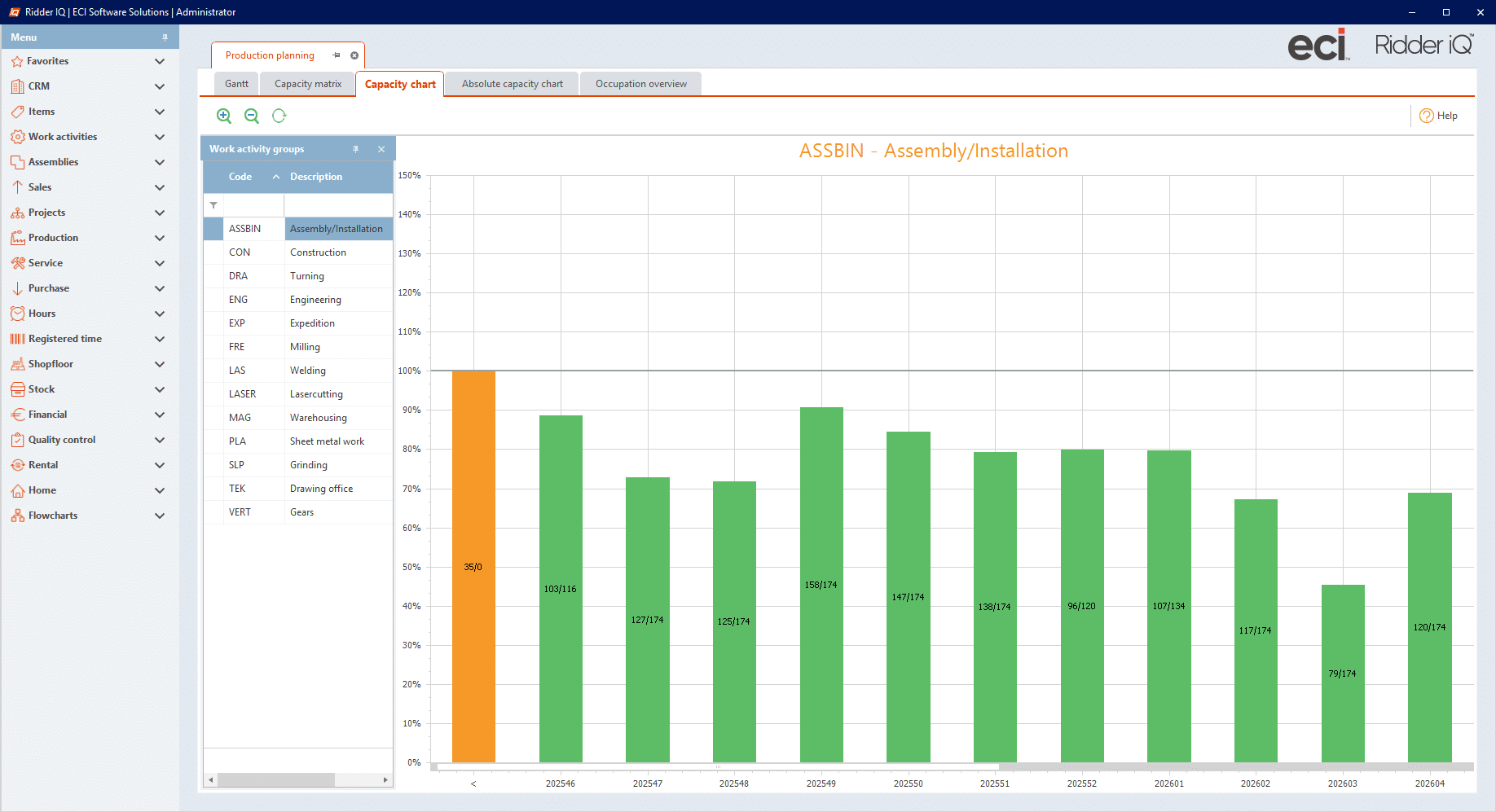Pin the Production planning tab

pos(337,55)
